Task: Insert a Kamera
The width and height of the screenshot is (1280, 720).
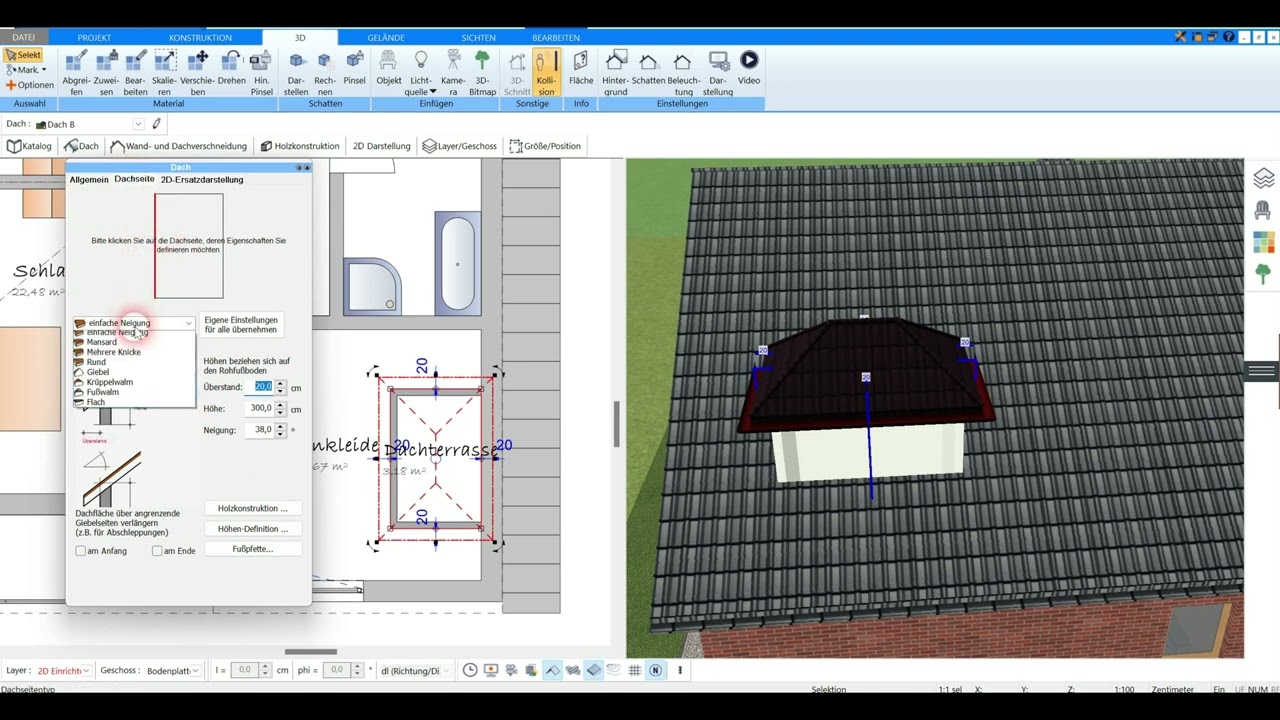Action: point(453,73)
